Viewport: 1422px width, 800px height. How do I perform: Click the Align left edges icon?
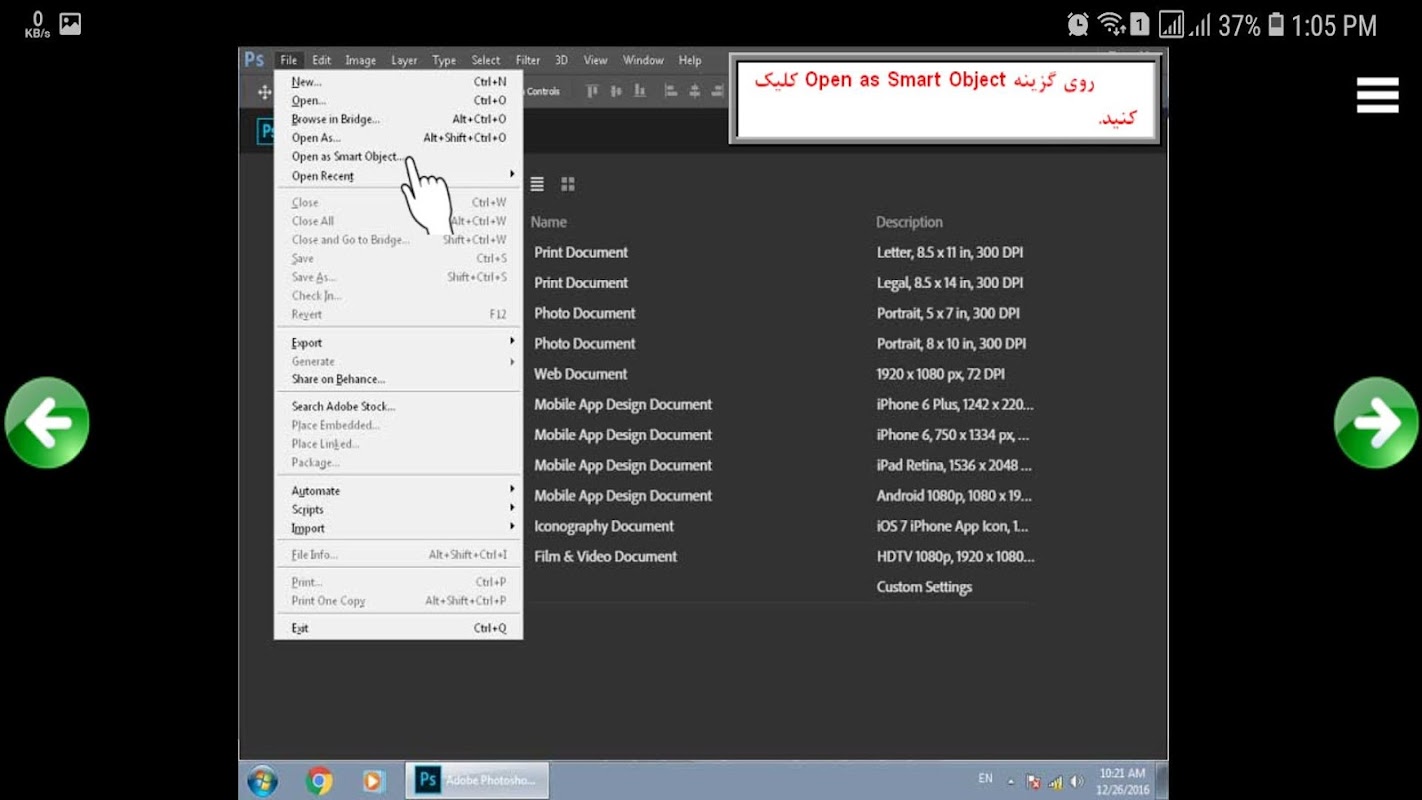671,91
